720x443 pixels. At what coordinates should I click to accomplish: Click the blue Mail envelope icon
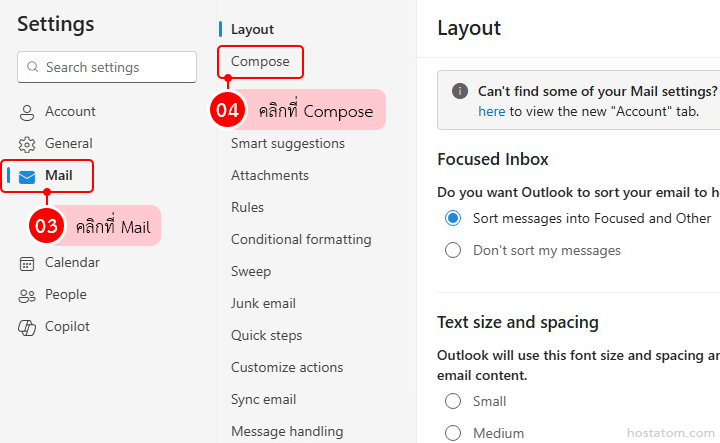click(x=27, y=177)
